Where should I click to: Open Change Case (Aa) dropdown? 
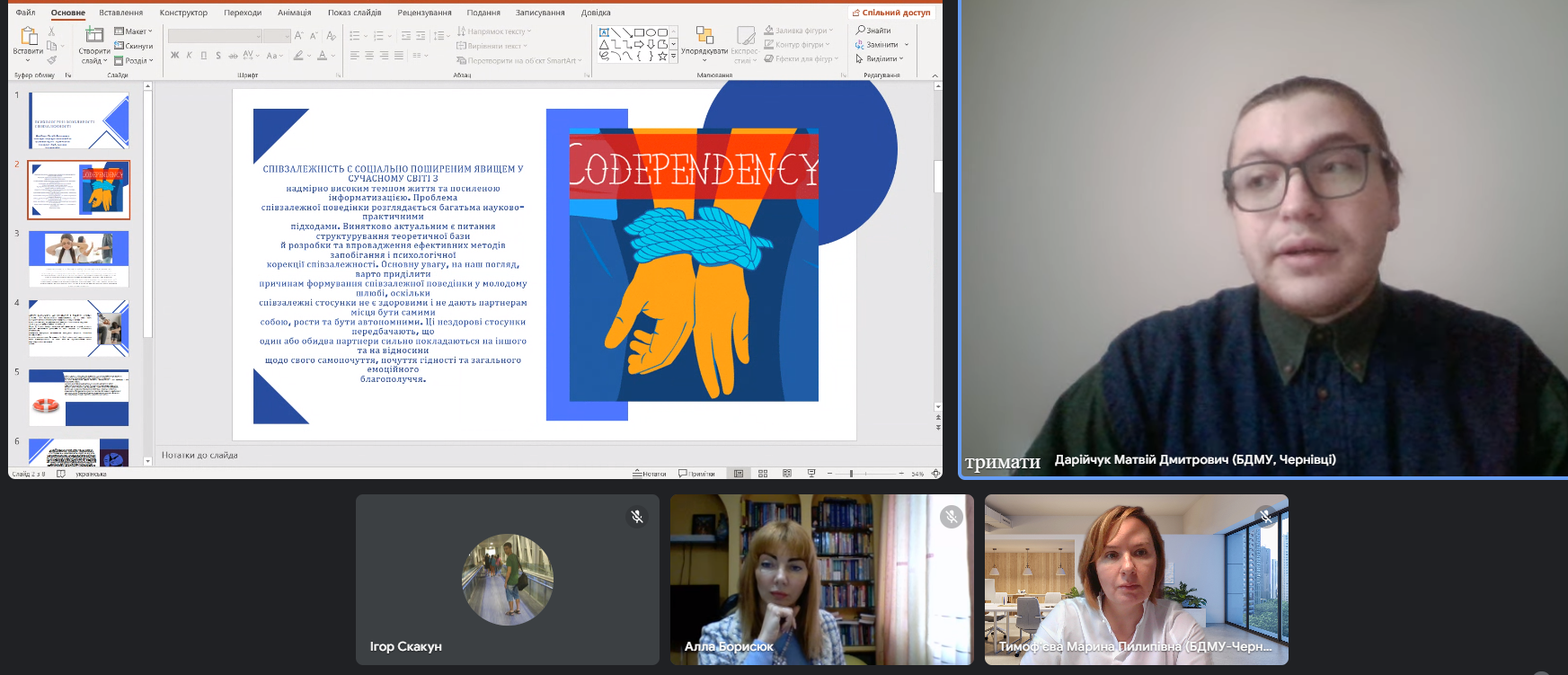click(x=274, y=56)
